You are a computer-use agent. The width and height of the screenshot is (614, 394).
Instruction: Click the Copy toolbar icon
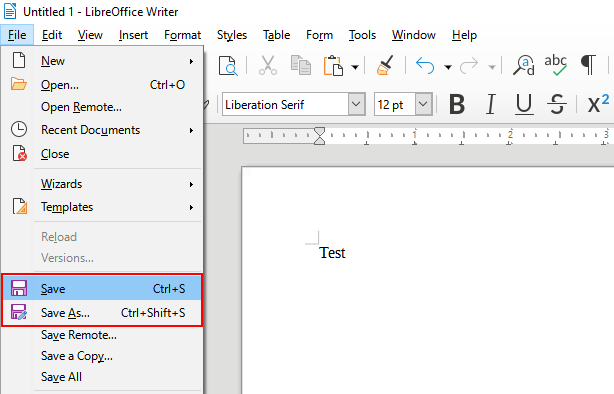[x=300, y=65]
